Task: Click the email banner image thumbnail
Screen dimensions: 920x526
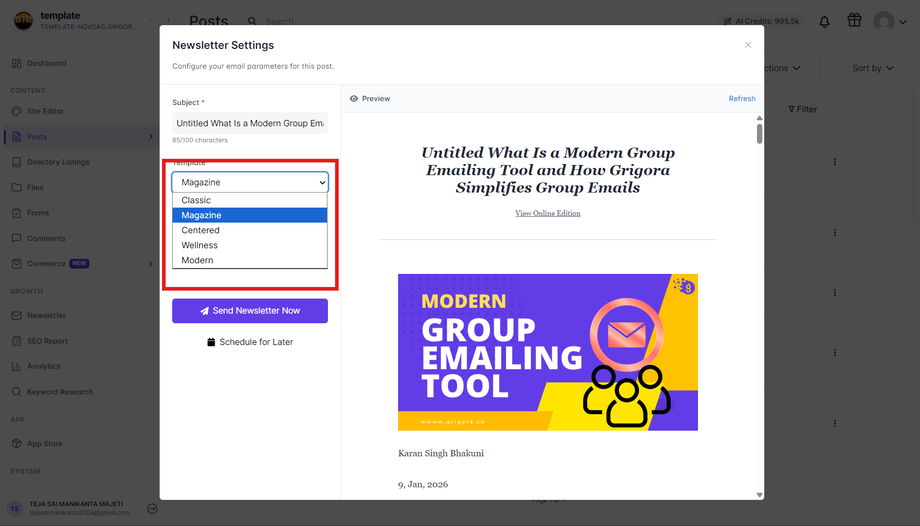Action: point(547,352)
